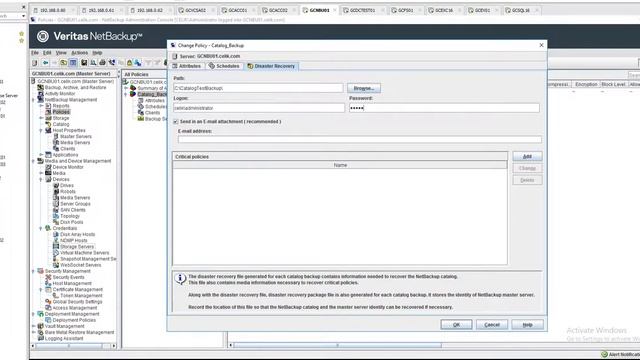Open the Disk Pools node
Image resolution: width=640 pixels, height=360 pixels.
point(71,222)
